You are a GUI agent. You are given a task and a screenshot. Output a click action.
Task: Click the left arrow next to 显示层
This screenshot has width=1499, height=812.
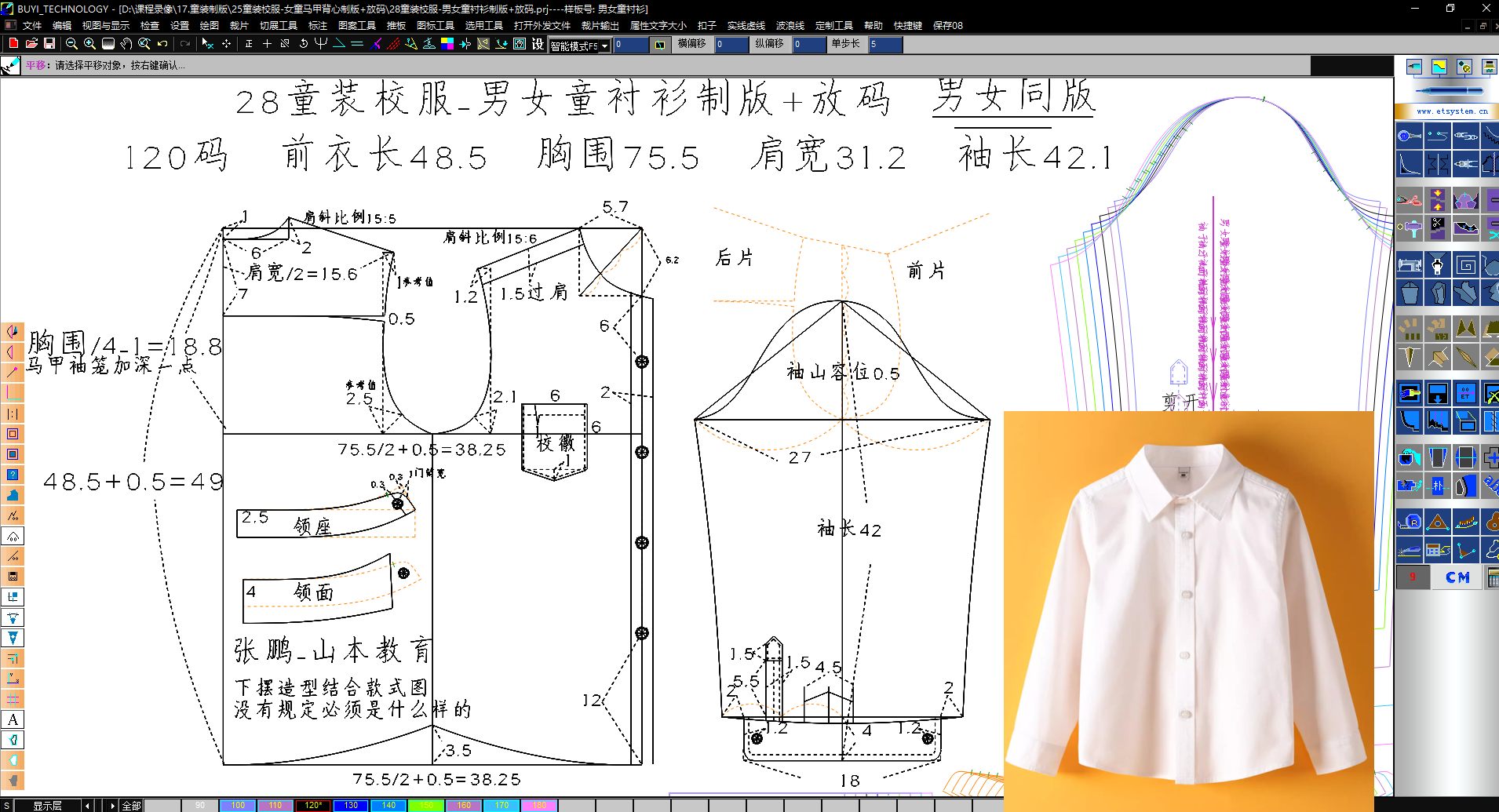pos(88,806)
